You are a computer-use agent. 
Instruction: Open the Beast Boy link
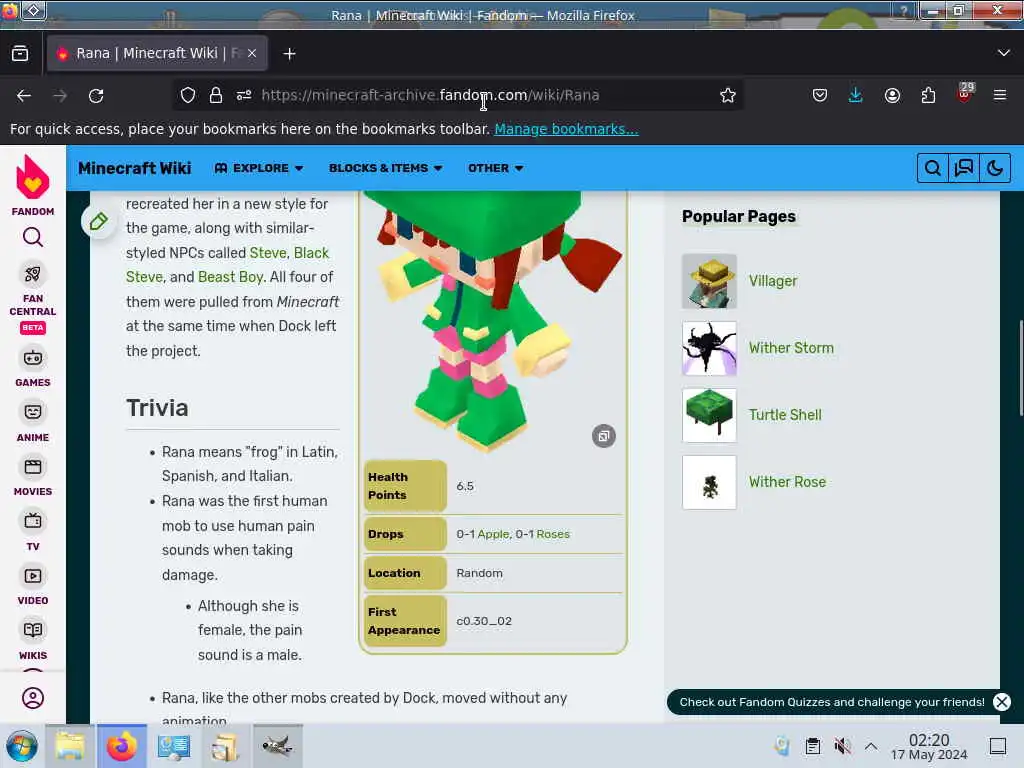[x=231, y=277]
